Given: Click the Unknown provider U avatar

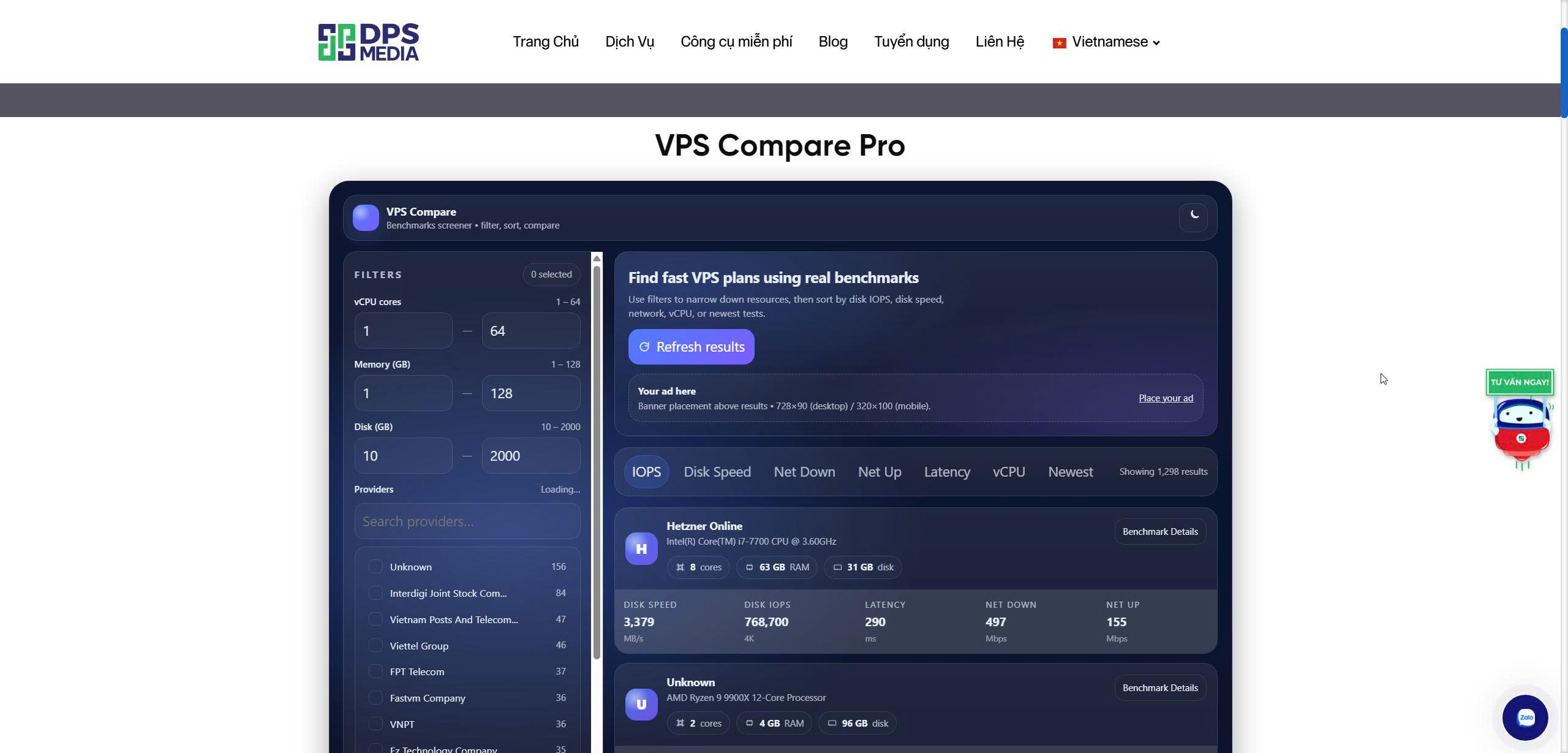Looking at the screenshot, I should coord(640,704).
